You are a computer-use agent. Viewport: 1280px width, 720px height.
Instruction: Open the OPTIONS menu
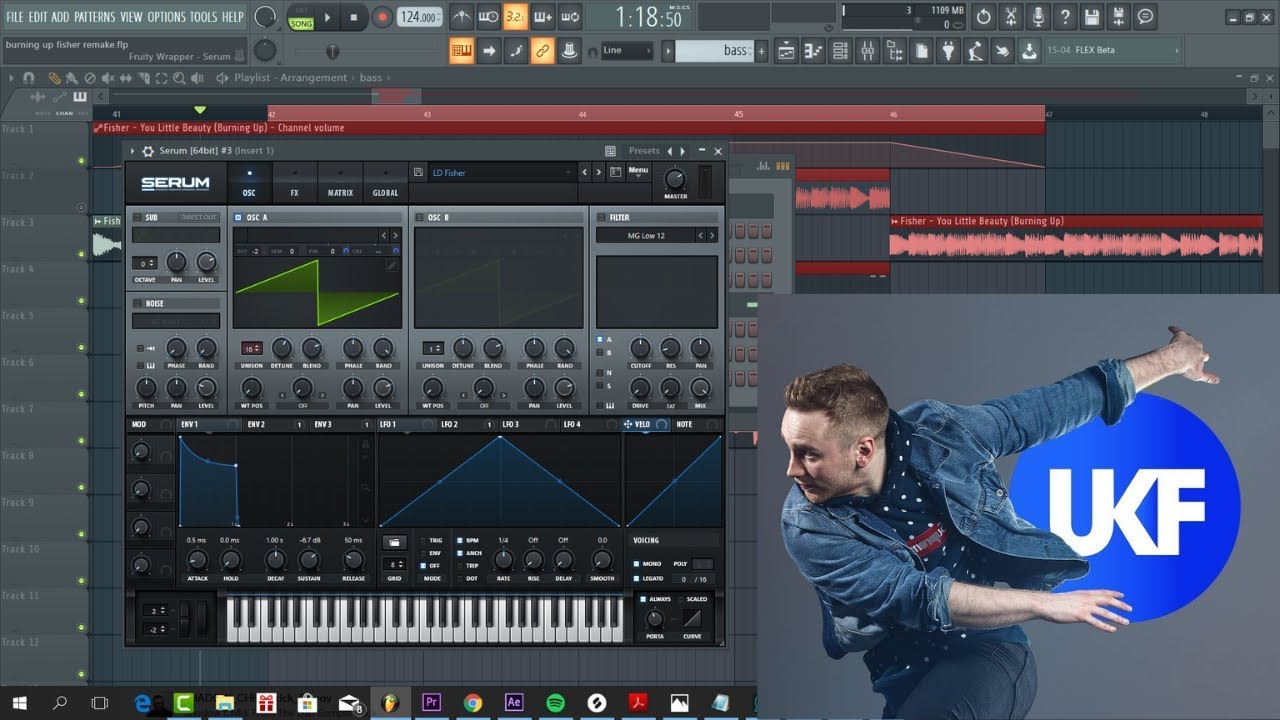pyautogui.click(x=166, y=17)
